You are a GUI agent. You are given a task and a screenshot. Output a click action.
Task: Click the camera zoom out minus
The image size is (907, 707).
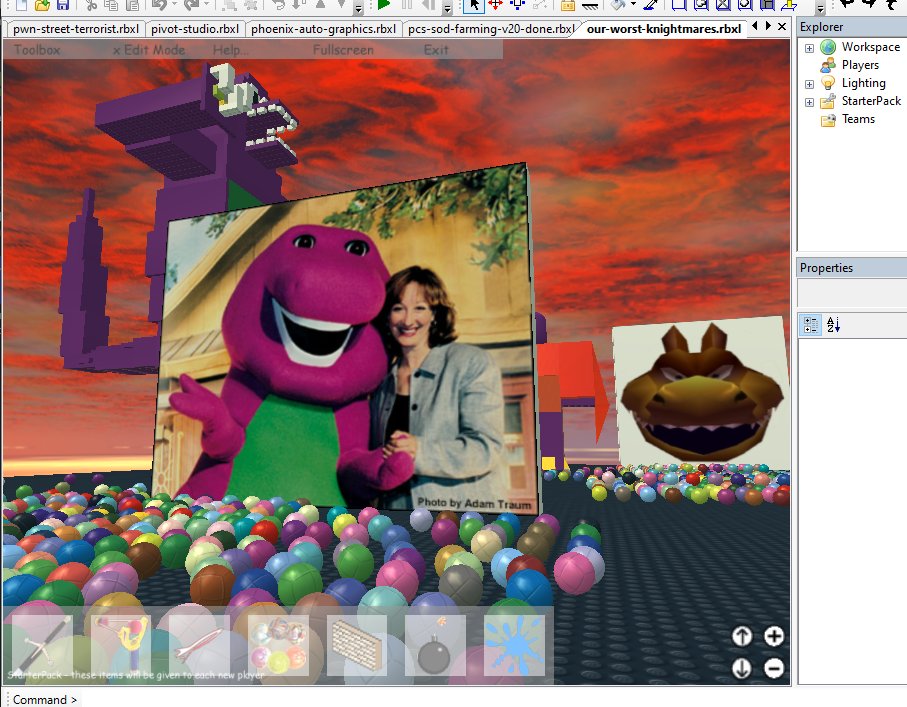point(774,668)
